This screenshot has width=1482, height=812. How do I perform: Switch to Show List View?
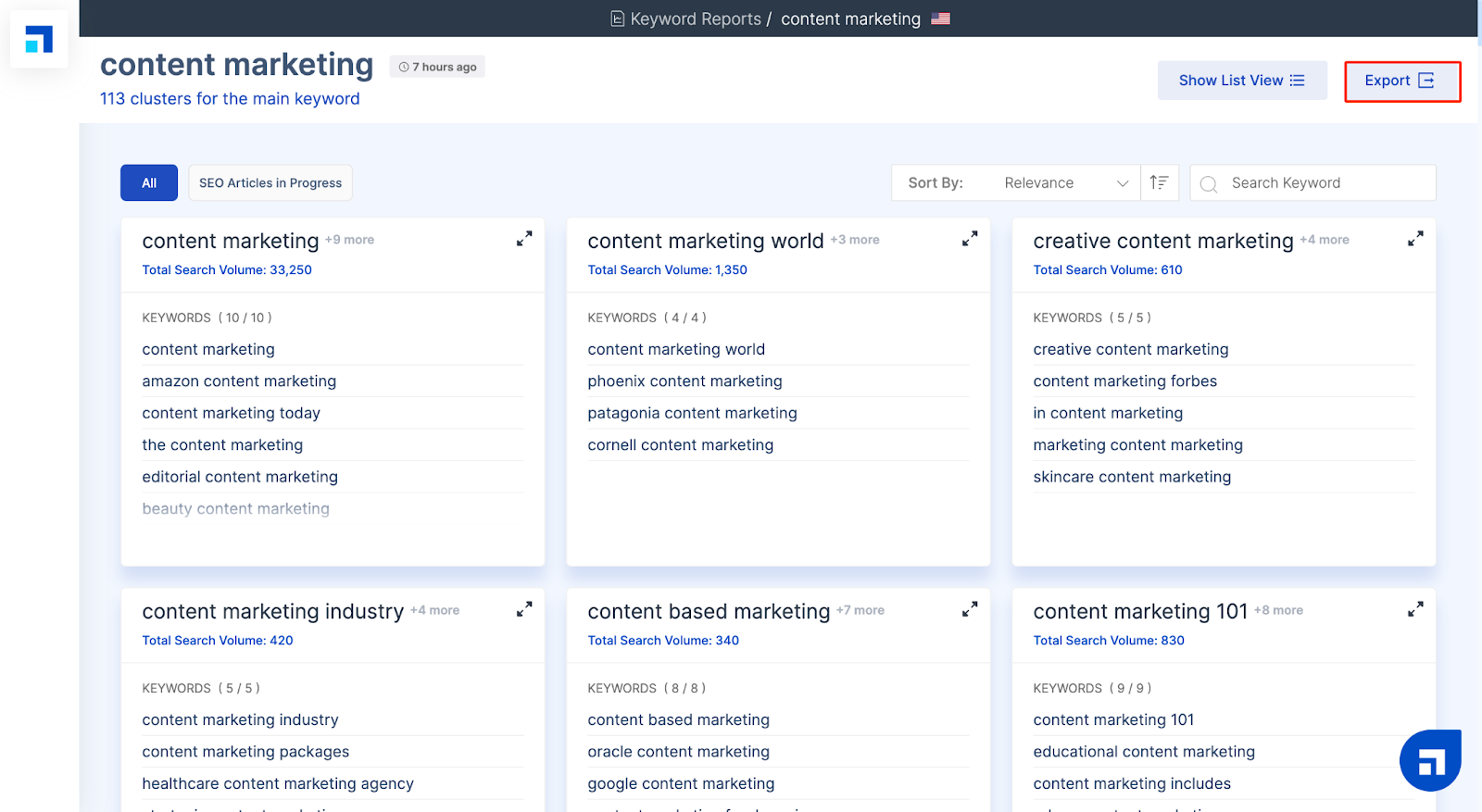[x=1241, y=81]
